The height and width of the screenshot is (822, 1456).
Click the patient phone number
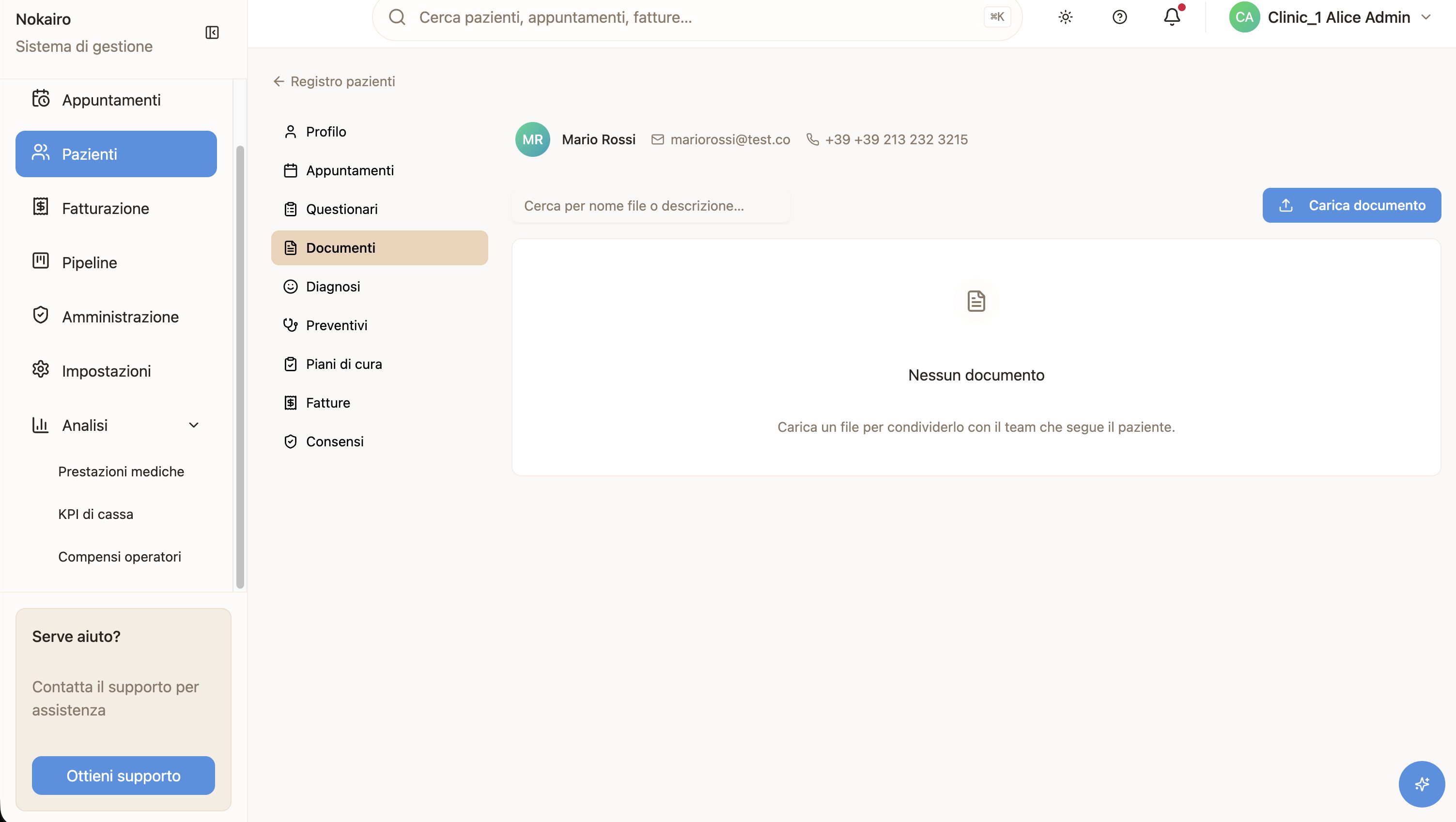[x=896, y=139]
